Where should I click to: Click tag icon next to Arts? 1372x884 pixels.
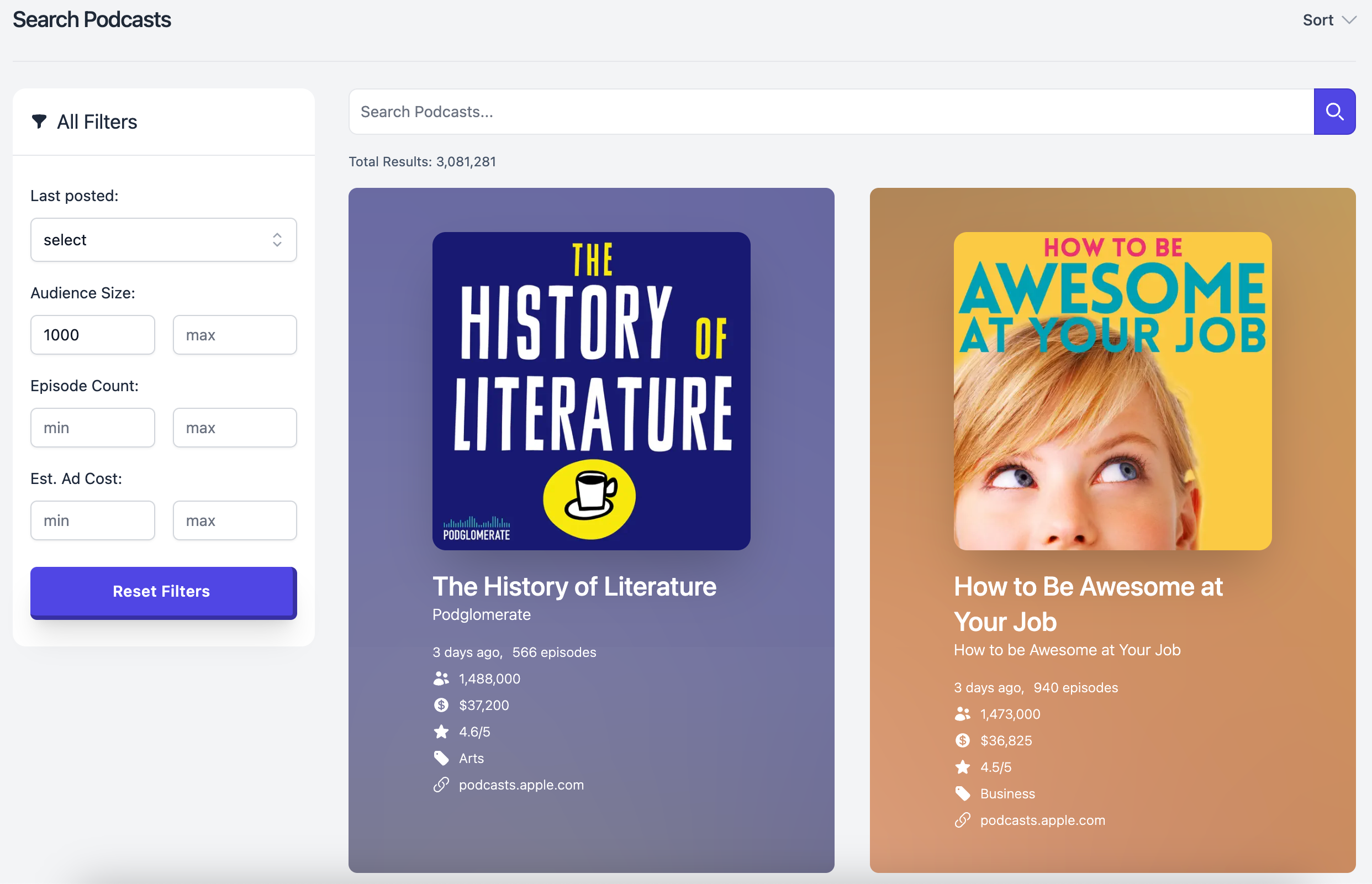(441, 758)
